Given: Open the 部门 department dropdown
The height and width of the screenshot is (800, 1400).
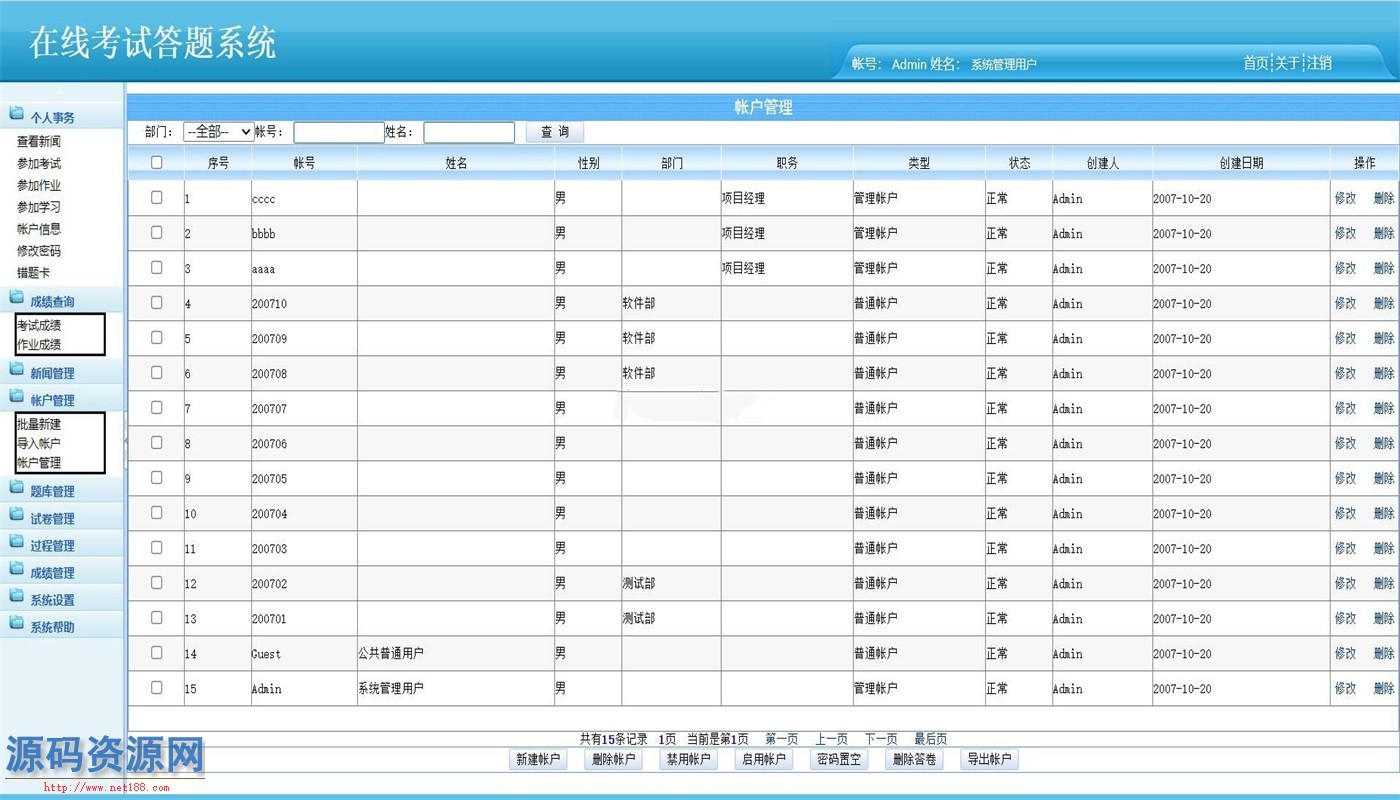Looking at the screenshot, I should coord(218,132).
